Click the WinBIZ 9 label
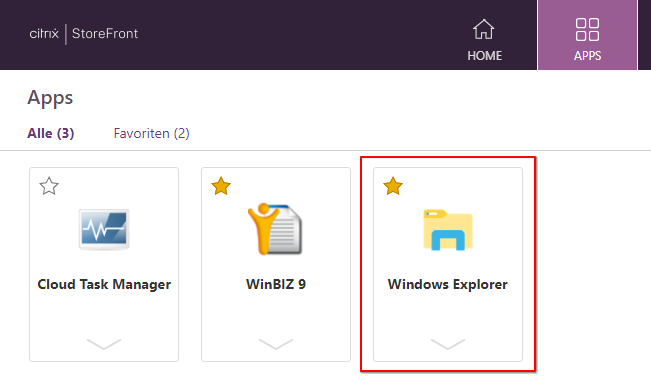 coord(276,284)
